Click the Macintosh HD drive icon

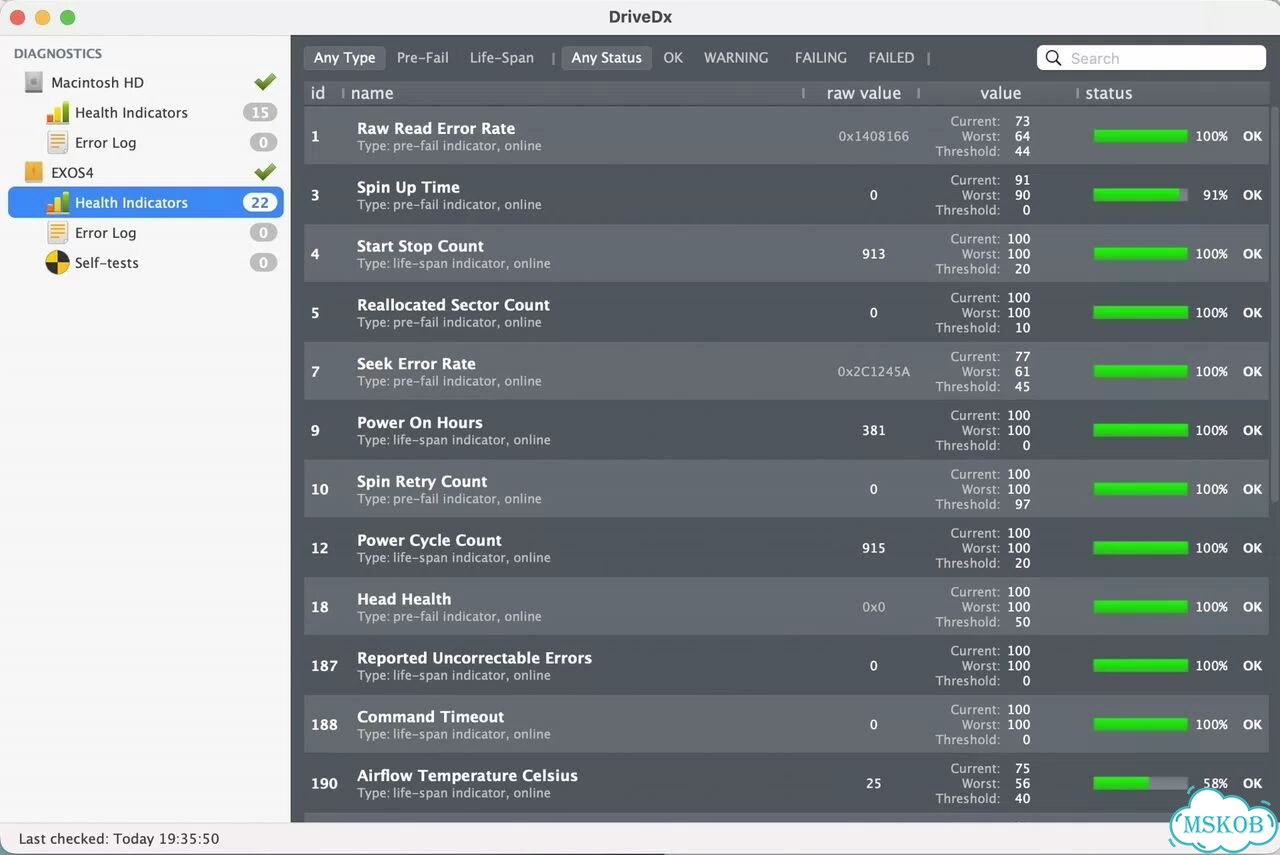click(x=35, y=83)
